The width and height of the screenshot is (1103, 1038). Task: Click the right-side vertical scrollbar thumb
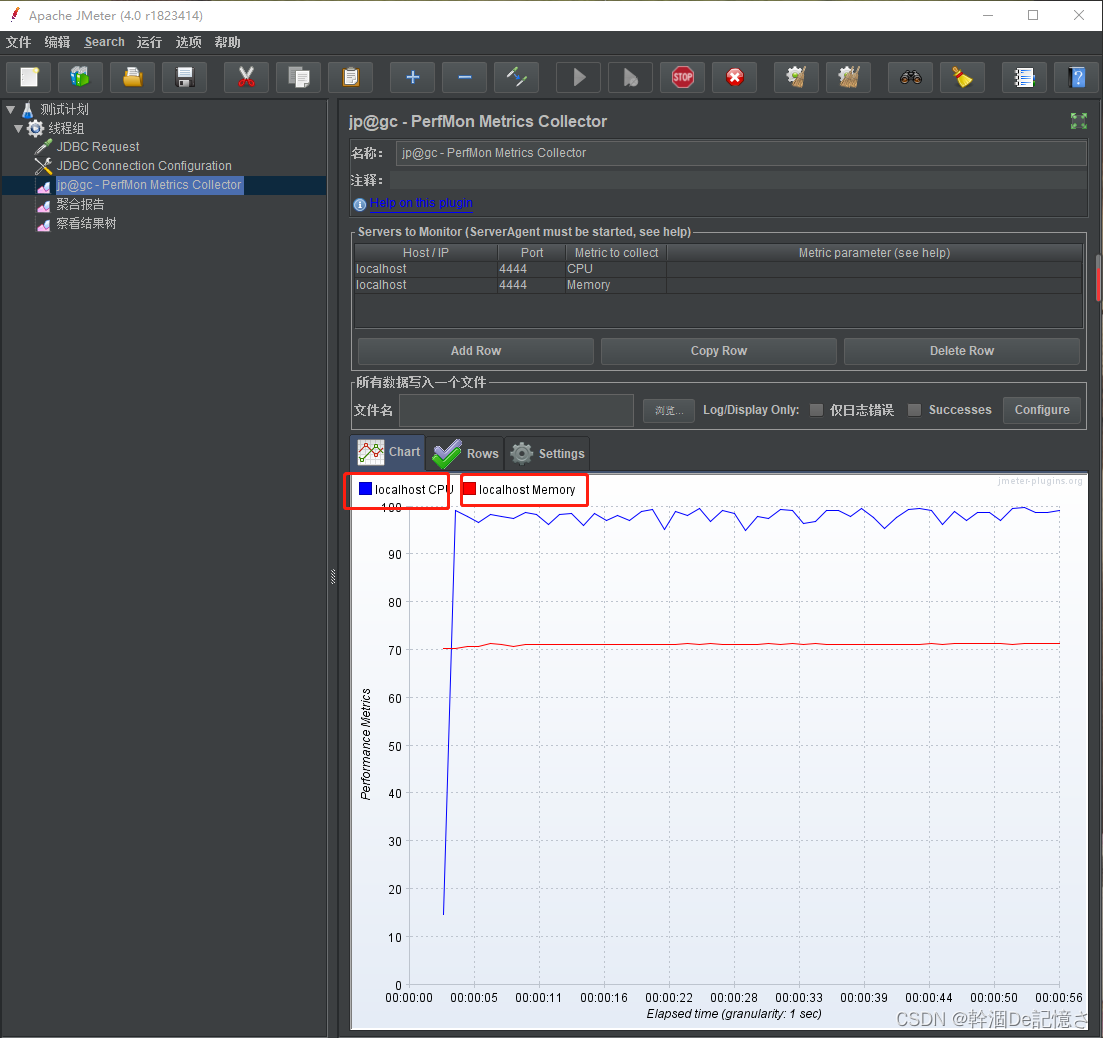click(x=1098, y=278)
